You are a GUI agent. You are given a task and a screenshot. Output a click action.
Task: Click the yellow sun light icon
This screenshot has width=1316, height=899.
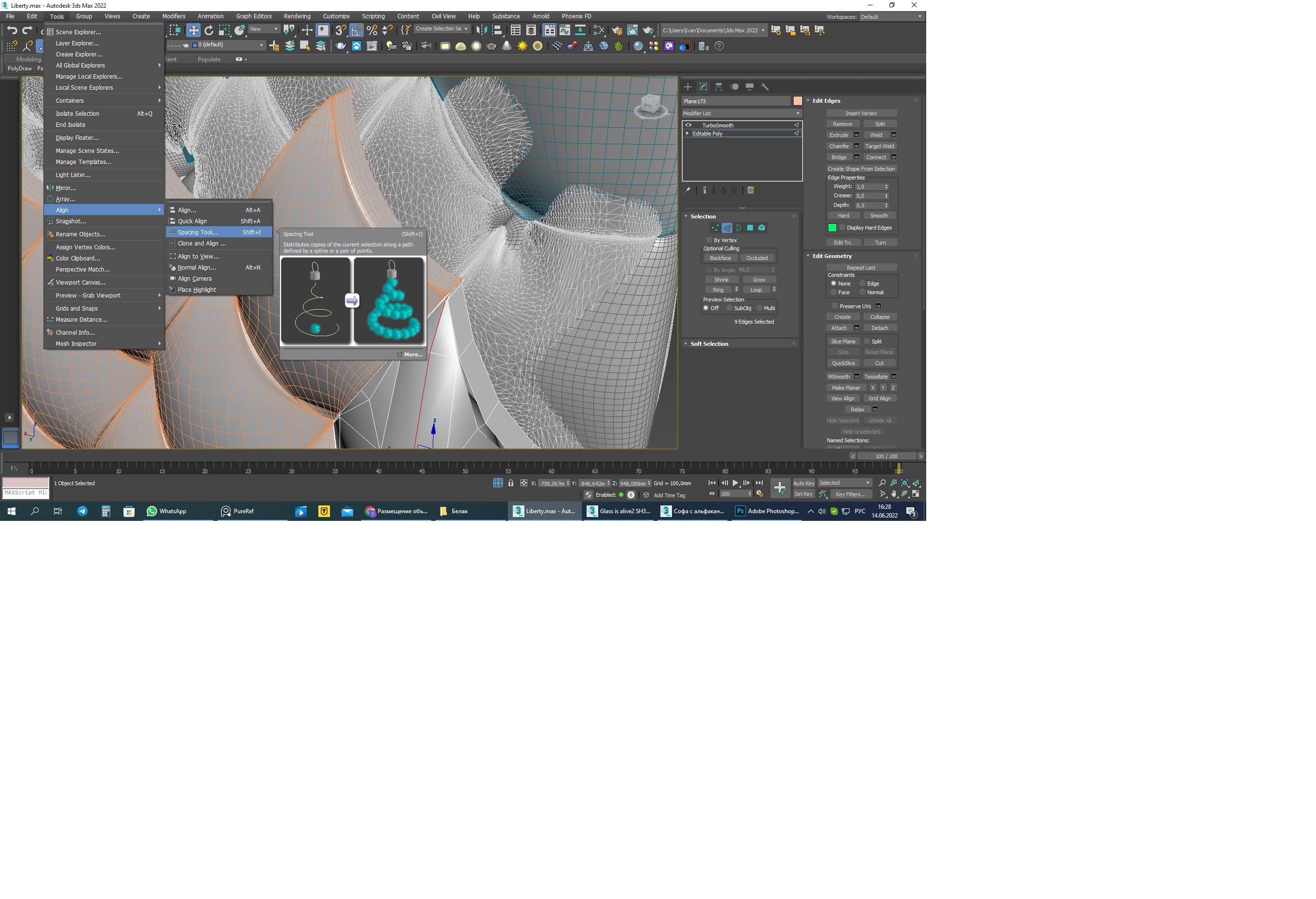[522, 46]
